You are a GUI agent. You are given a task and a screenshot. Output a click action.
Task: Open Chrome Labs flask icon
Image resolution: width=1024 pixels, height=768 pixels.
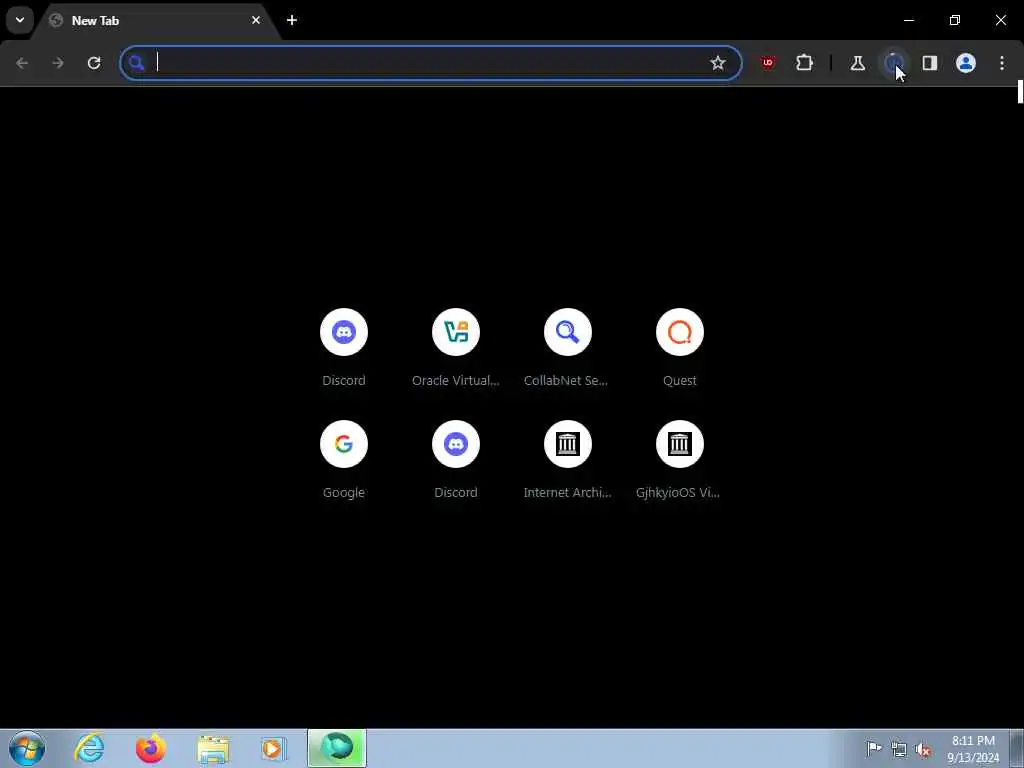pos(857,63)
